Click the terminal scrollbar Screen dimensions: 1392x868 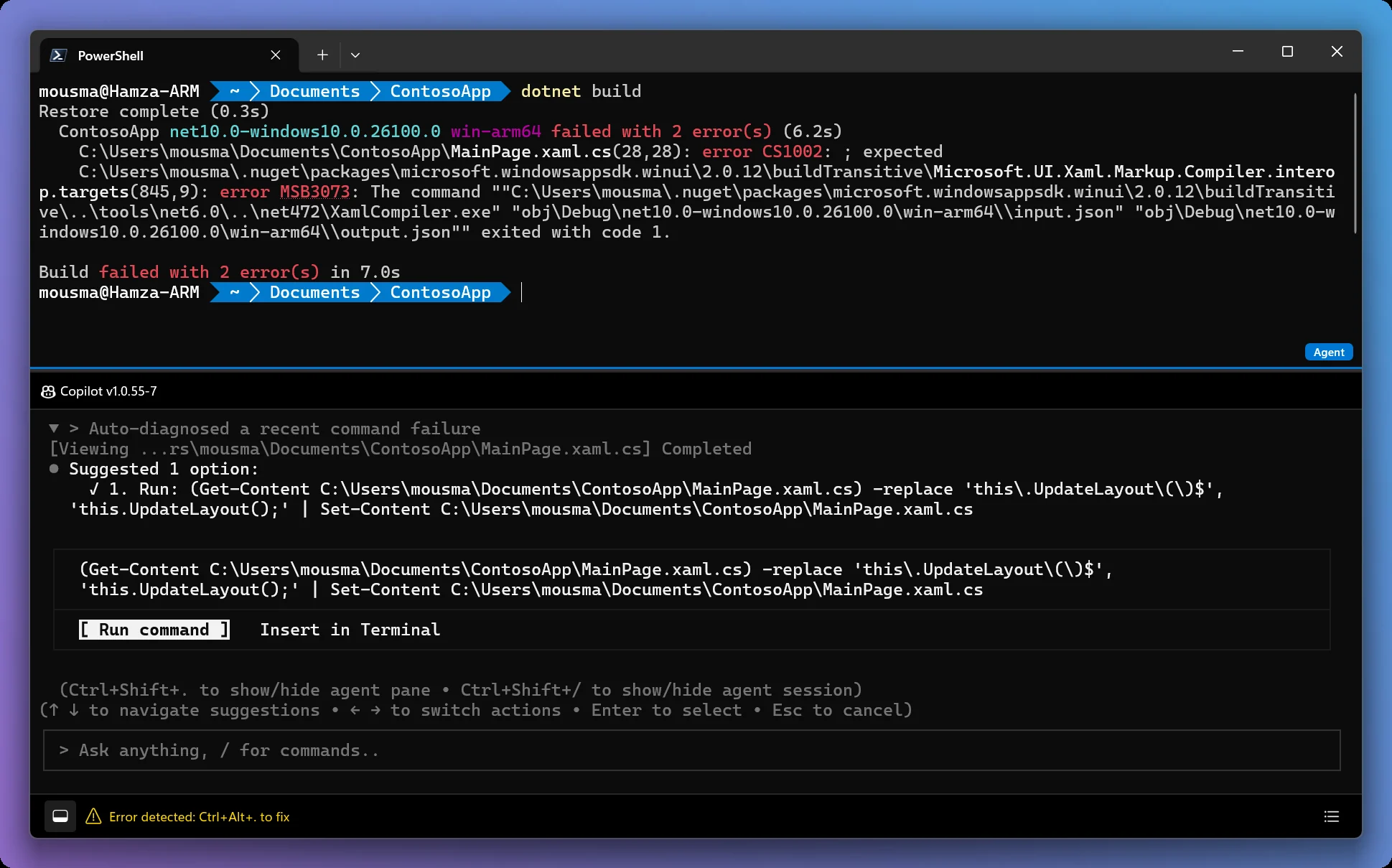(1355, 163)
